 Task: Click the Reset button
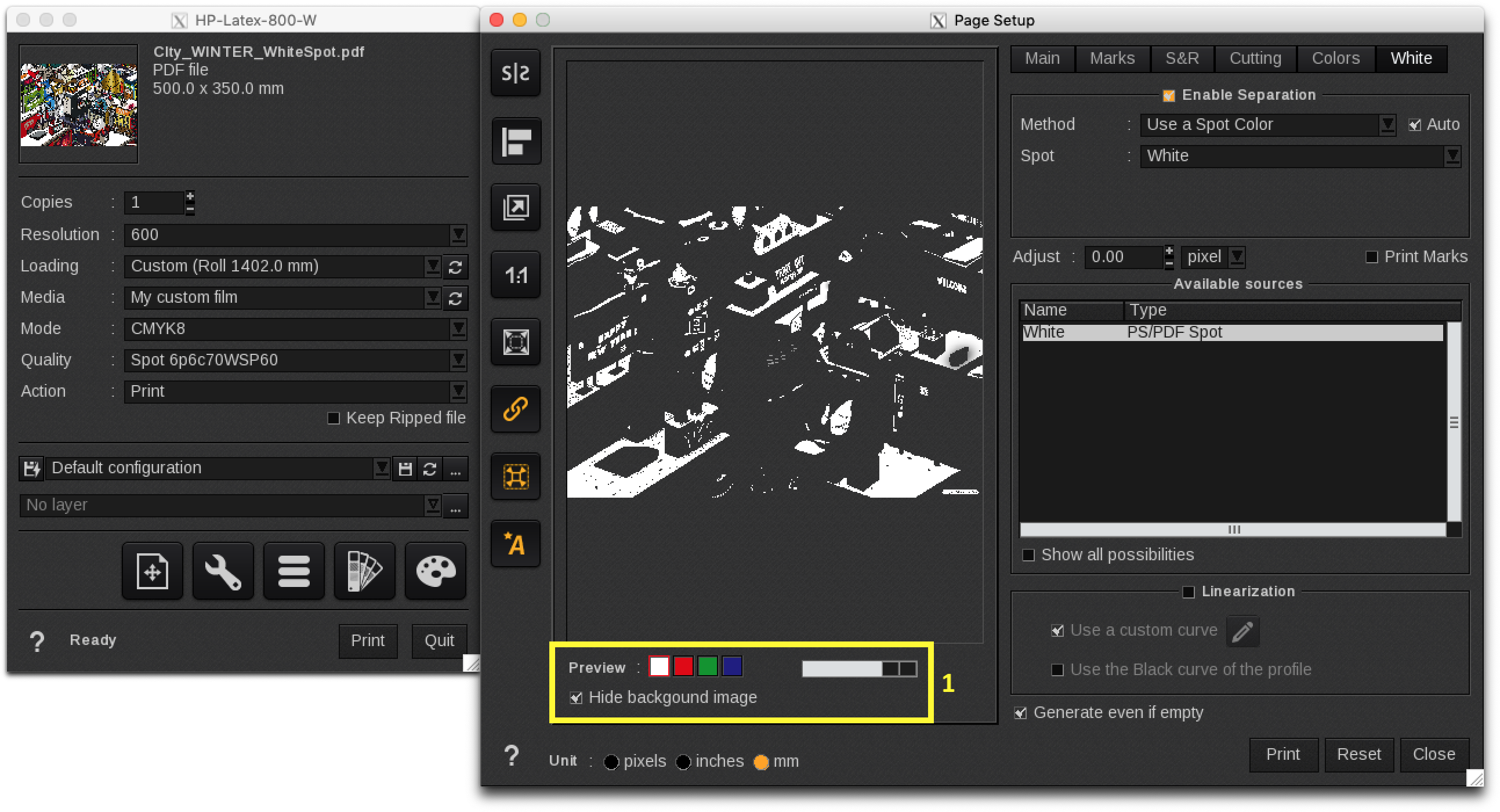[x=1359, y=755]
